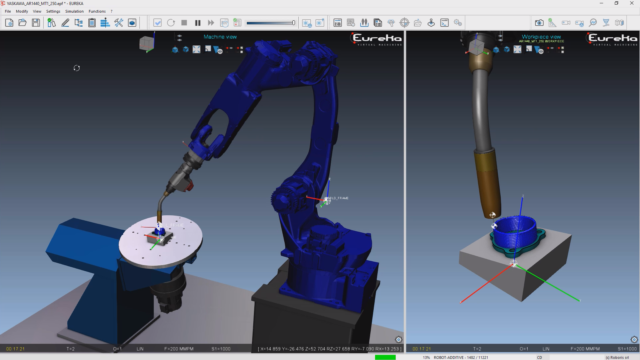Create a new project file

coord(9,23)
